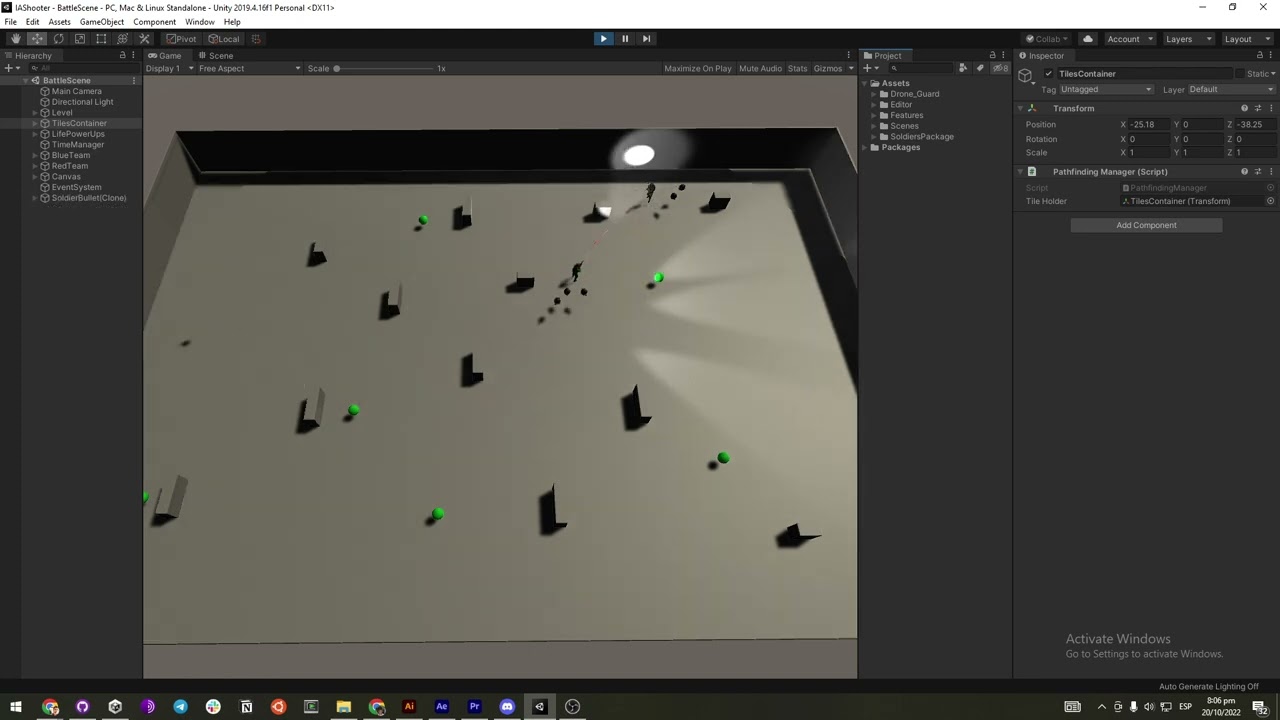Open the File menu

[x=10, y=22]
